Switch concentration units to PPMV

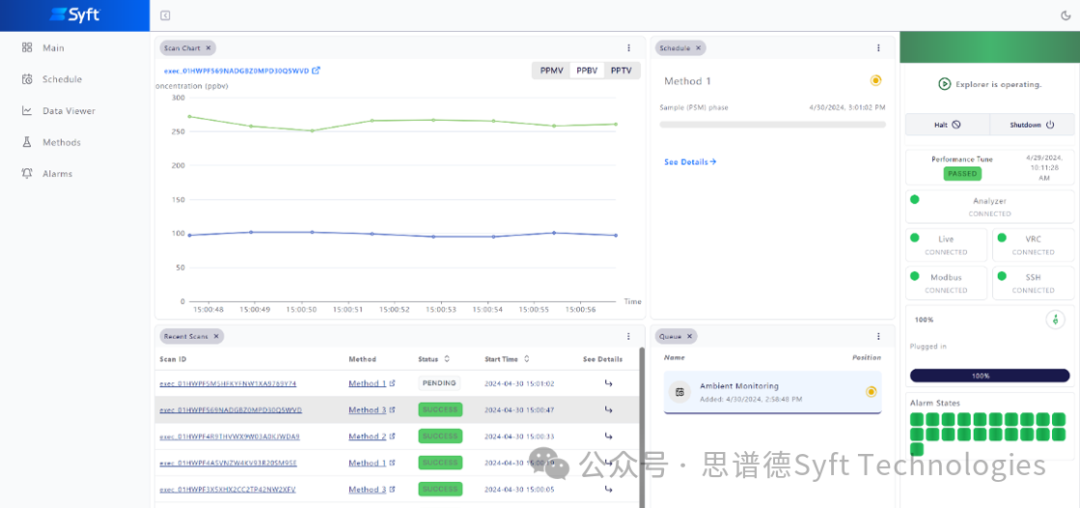tap(551, 70)
